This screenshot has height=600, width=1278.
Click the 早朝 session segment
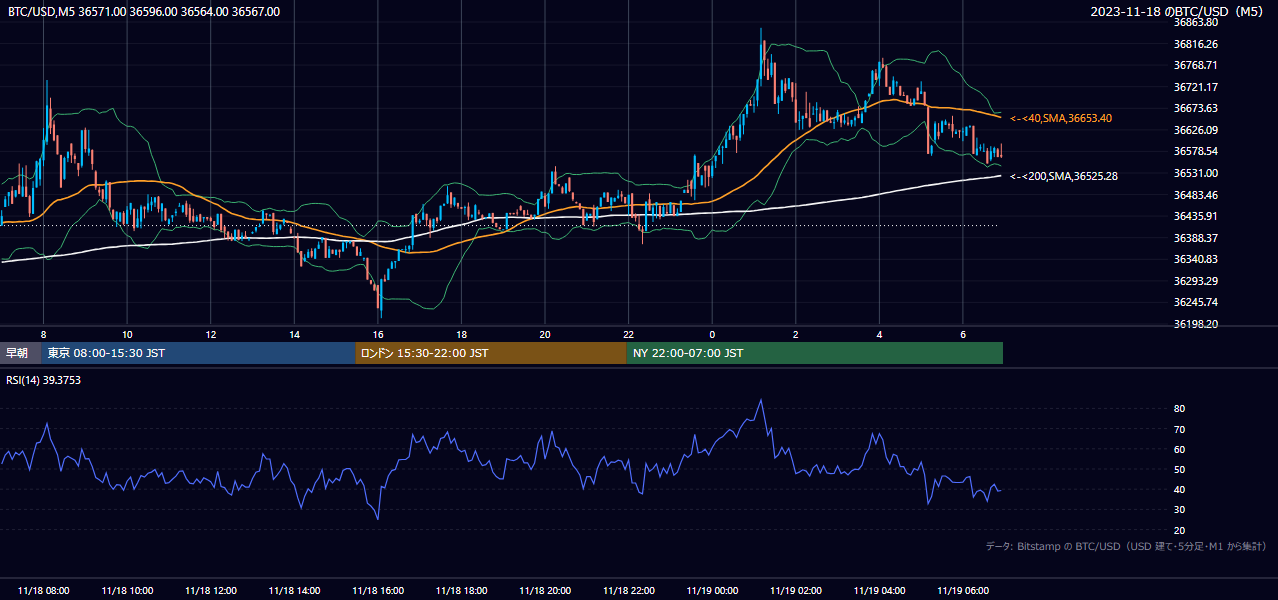click(21, 353)
